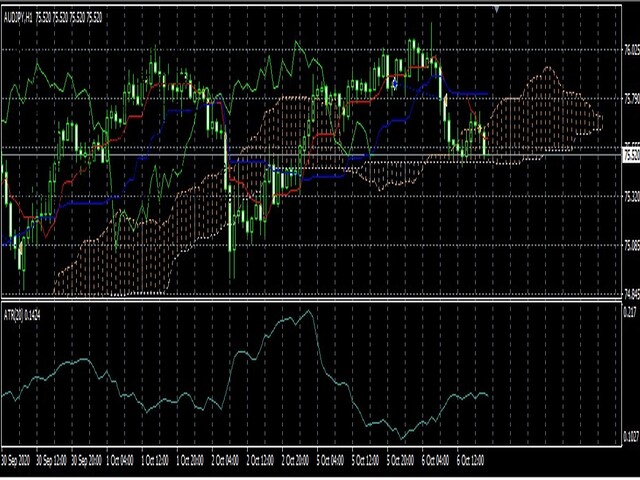This screenshot has width=640, height=480.
Task: Click the 5 Oct 12:00 time label
Action: click(365, 461)
